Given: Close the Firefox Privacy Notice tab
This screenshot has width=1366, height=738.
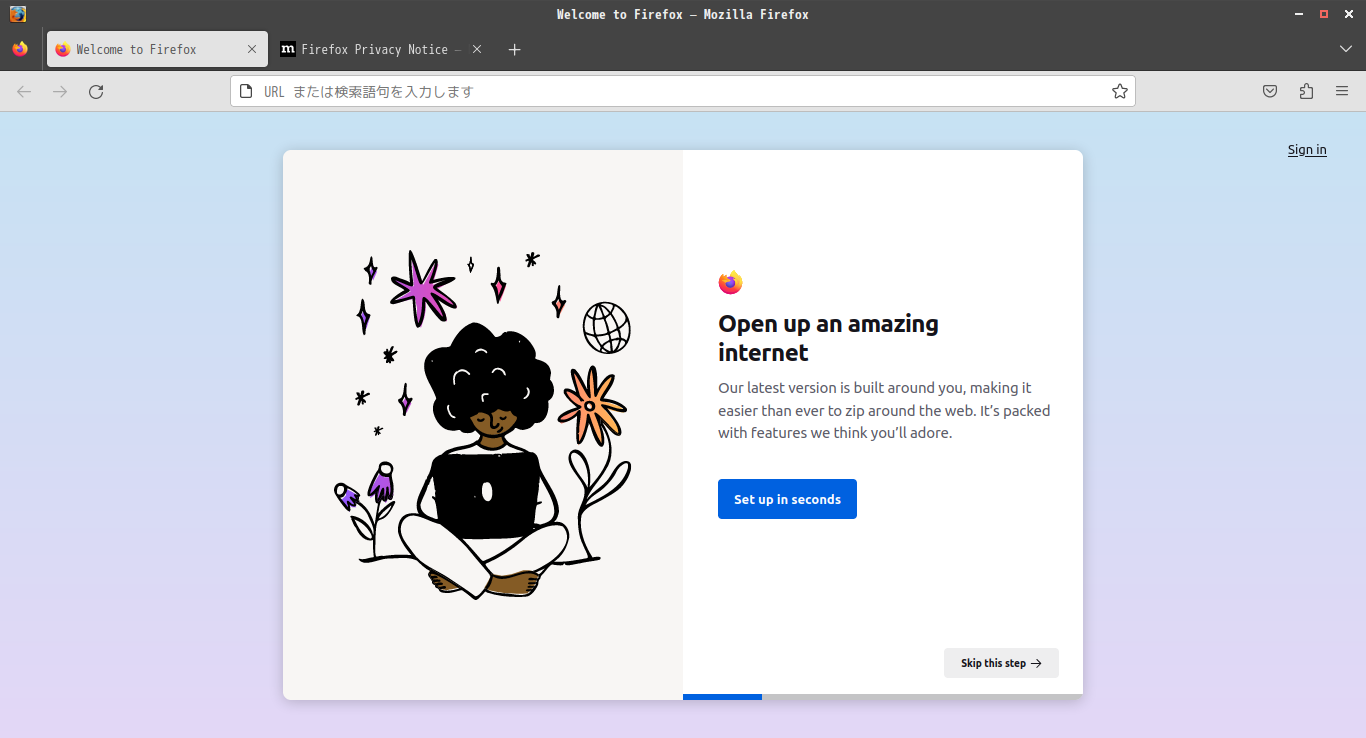Looking at the screenshot, I should [477, 49].
